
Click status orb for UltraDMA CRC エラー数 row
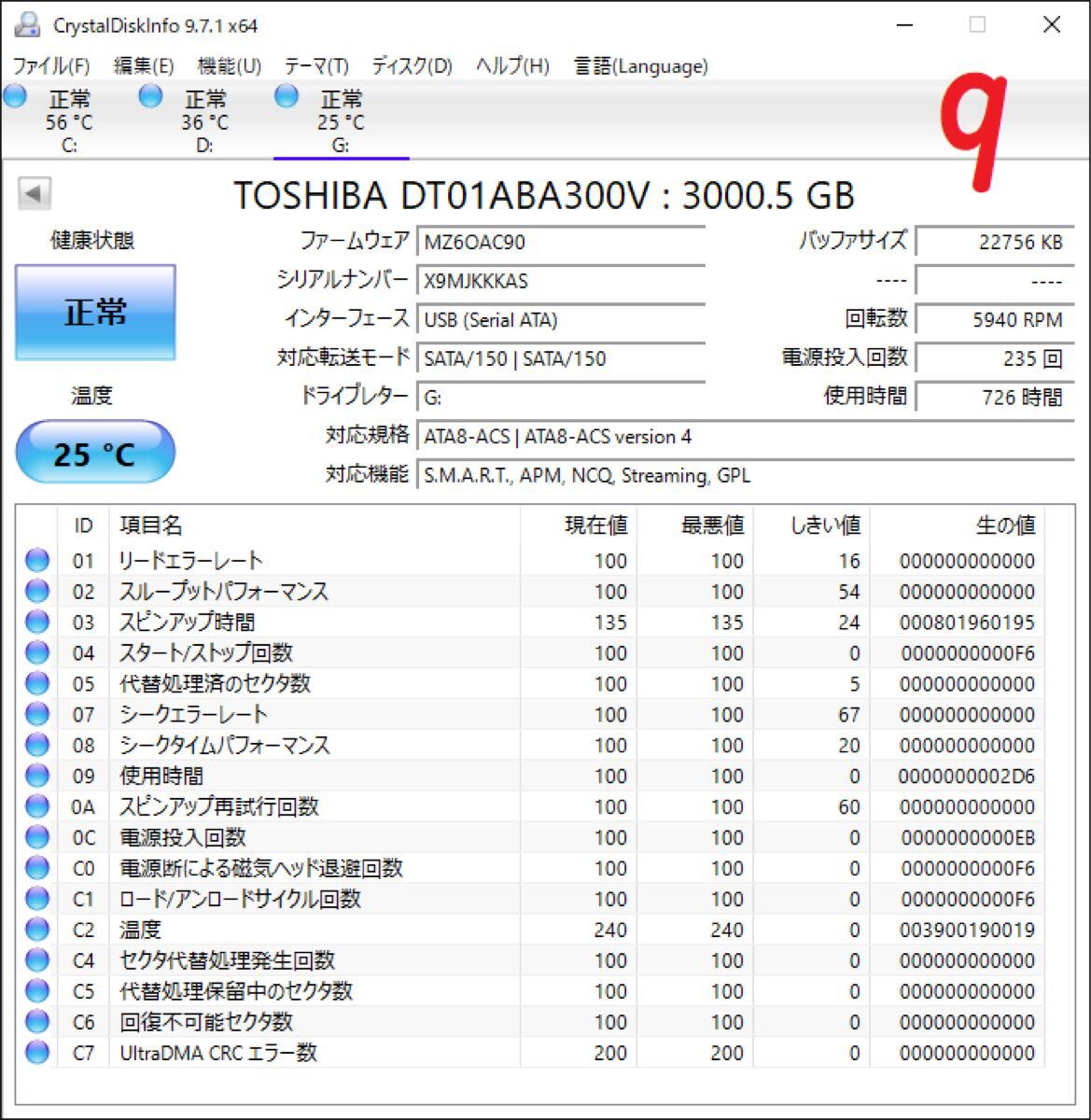[37, 1054]
